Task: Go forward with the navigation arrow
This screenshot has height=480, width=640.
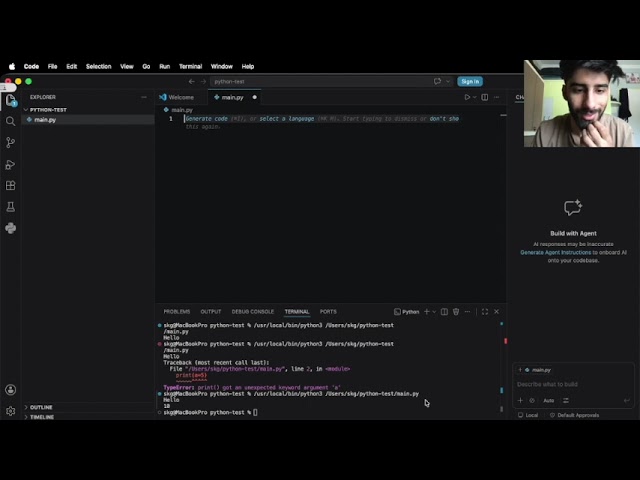Action: point(203,82)
